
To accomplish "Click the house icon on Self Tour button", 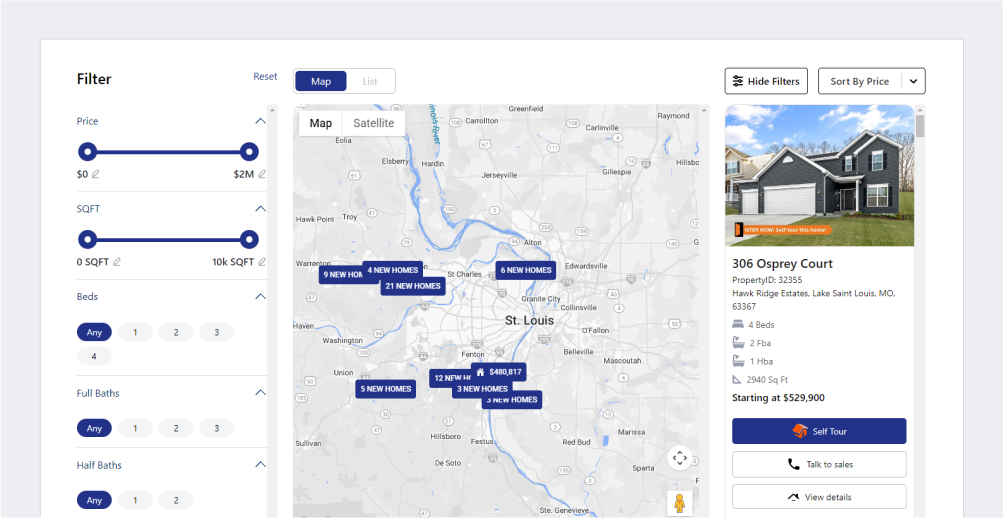I will click(x=800, y=431).
